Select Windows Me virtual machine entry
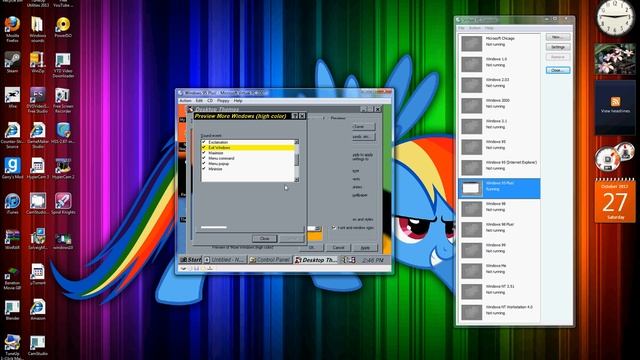 (500, 271)
